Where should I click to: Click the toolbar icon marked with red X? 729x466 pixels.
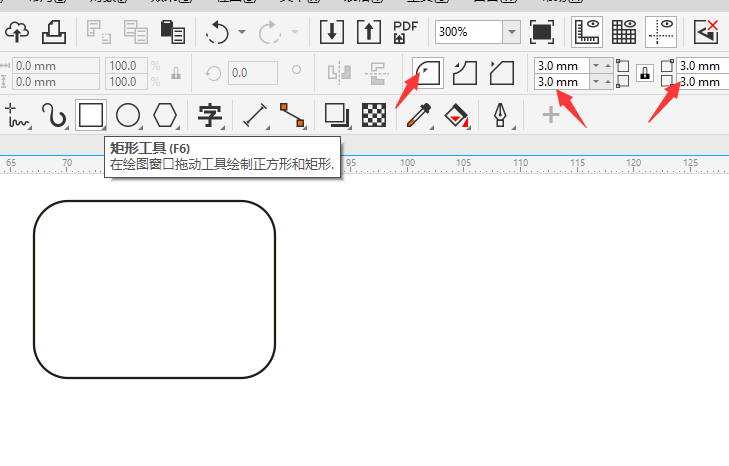706,32
